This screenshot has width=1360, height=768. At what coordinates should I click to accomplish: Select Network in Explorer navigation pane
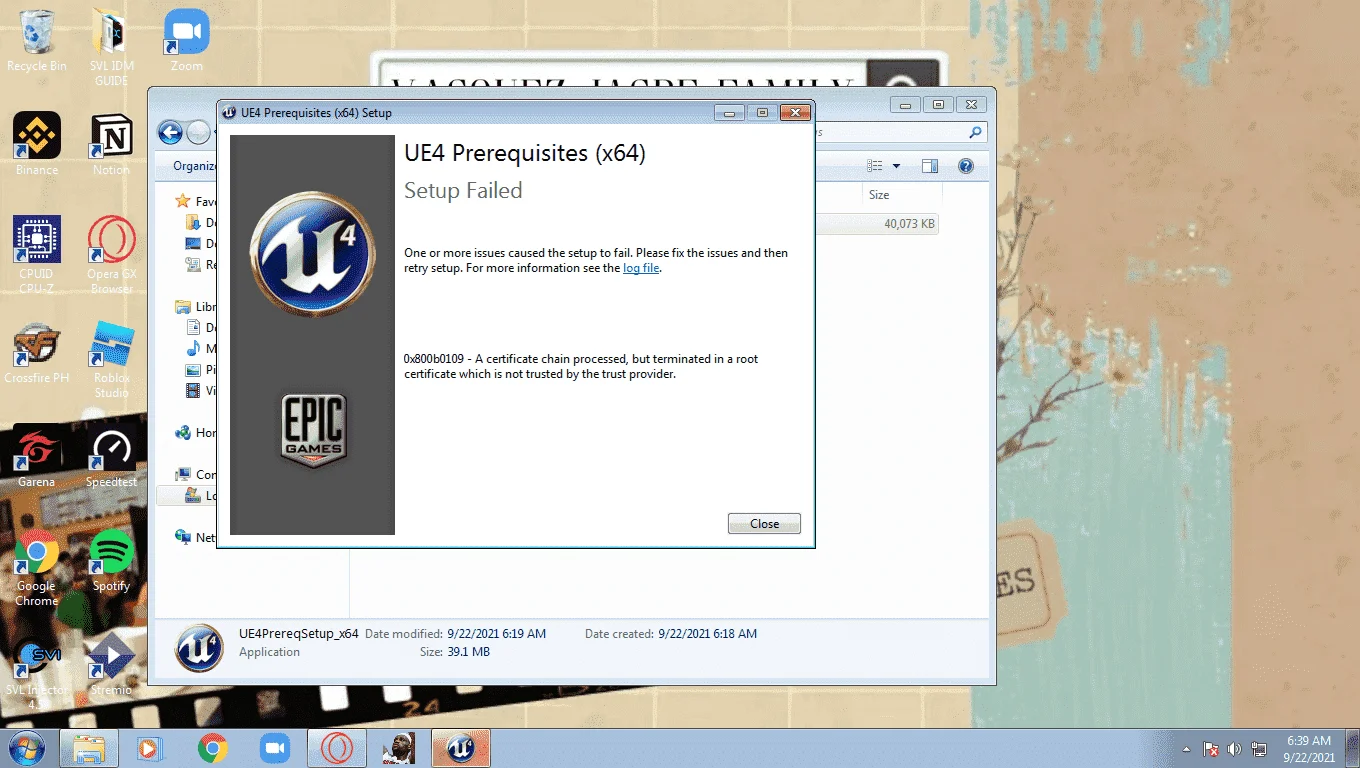coord(196,537)
